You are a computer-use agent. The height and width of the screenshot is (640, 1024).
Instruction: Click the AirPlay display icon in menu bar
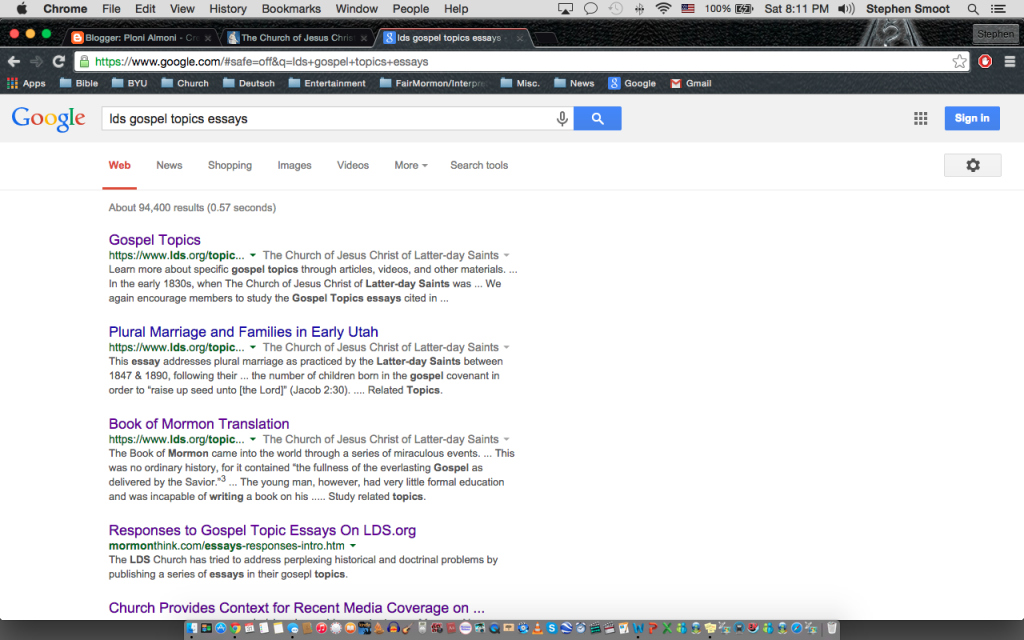coord(565,8)
